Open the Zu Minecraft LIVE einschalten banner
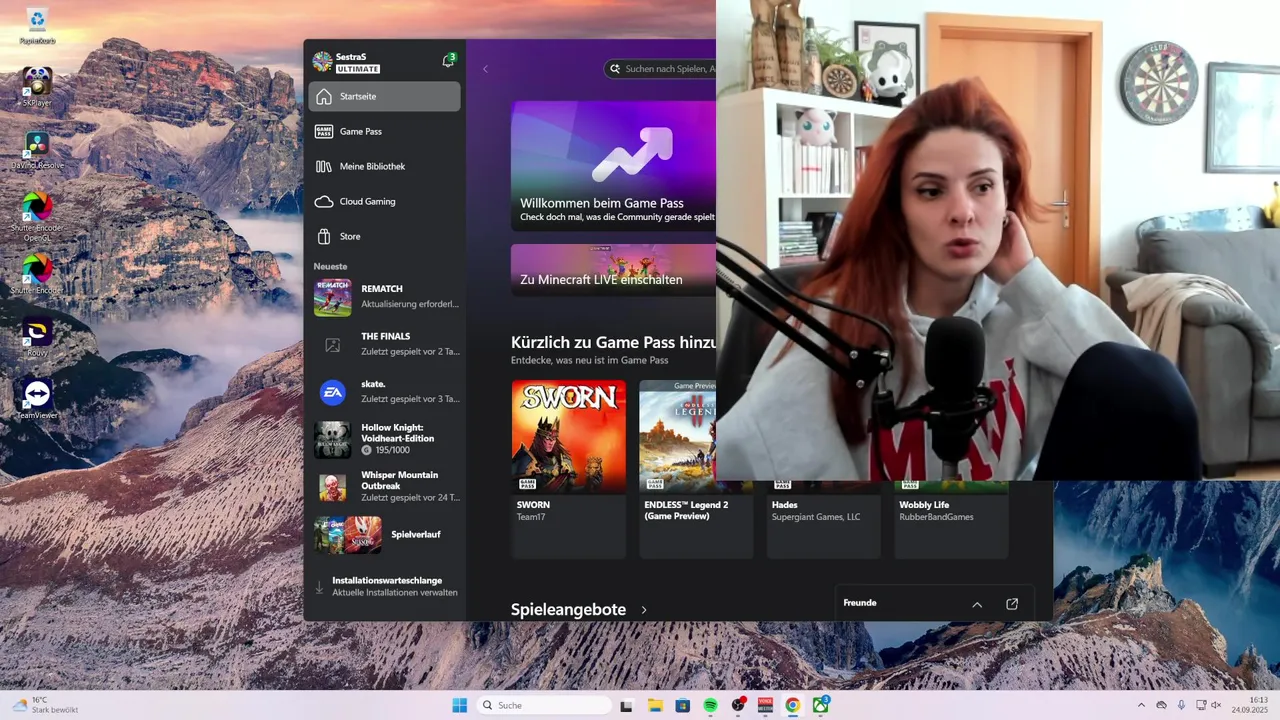Viewport: 1280px width, 720px height. tap(613, 270)
